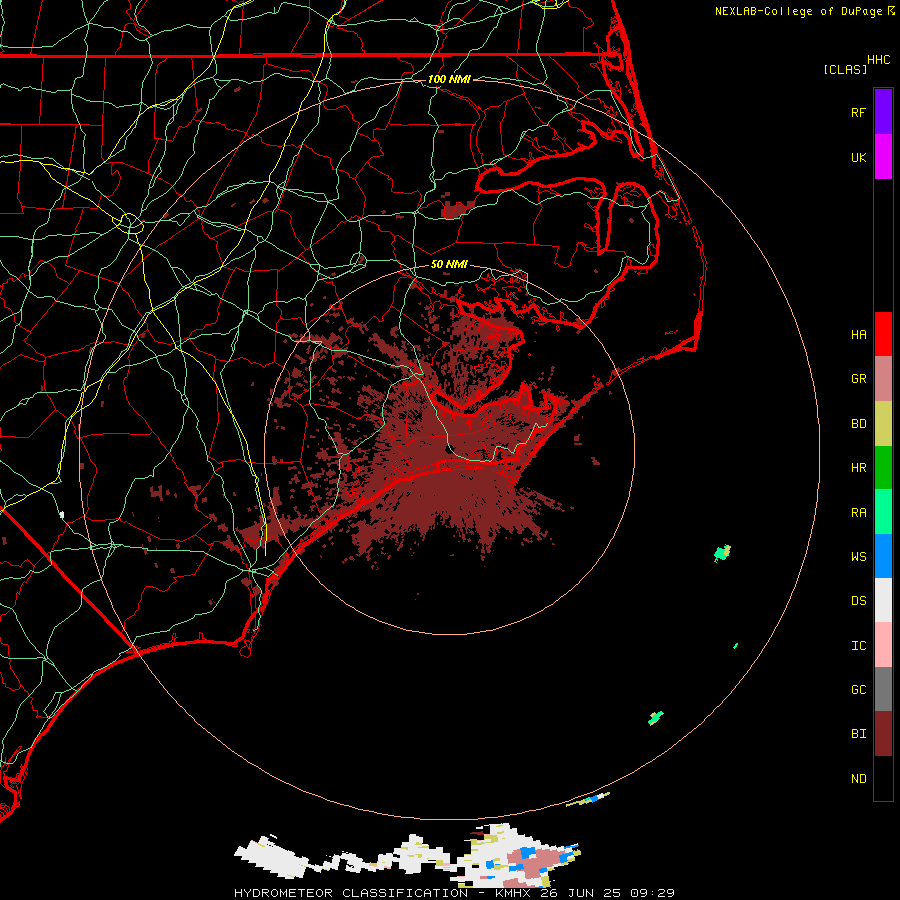Click the GC gray legend swatch
The image size is (900, 900).
coord(883,689)
